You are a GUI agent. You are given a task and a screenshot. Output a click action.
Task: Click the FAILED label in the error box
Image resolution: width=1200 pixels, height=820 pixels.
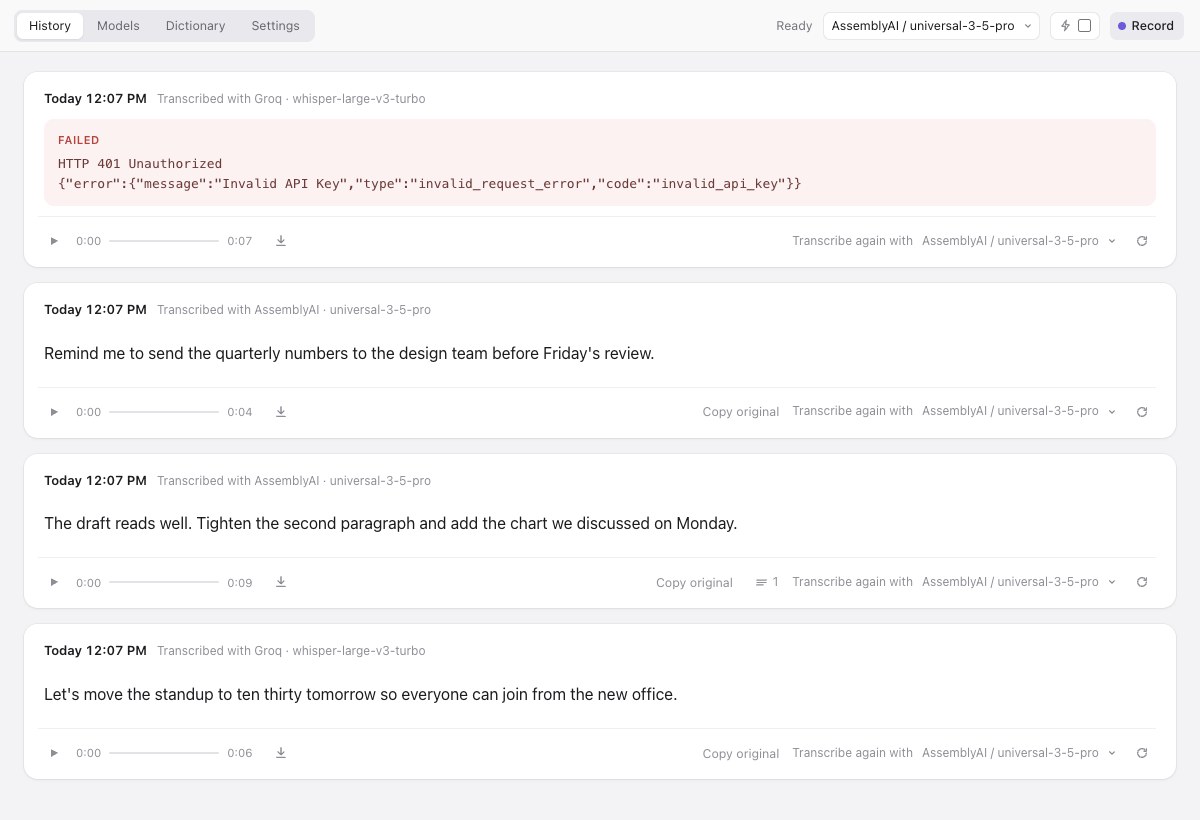[x=79, y=141]
